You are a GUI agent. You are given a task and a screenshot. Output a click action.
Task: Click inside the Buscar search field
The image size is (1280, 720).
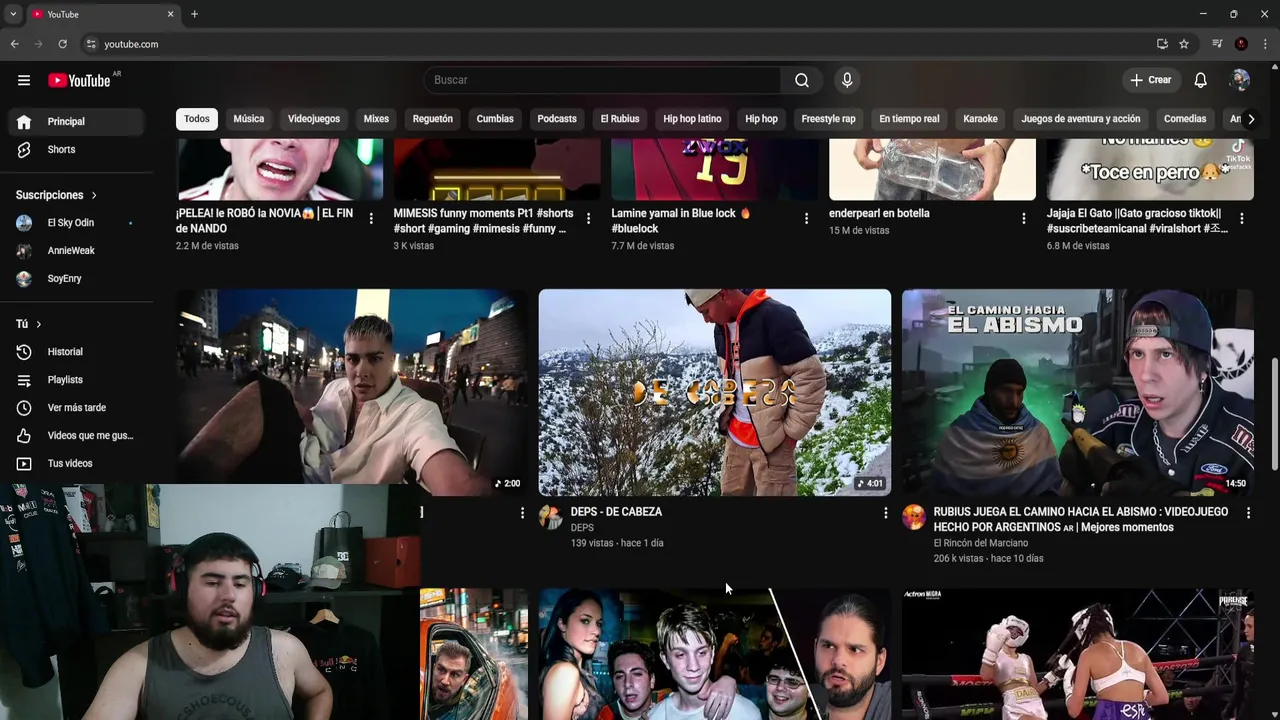click(x=603, y=80)
